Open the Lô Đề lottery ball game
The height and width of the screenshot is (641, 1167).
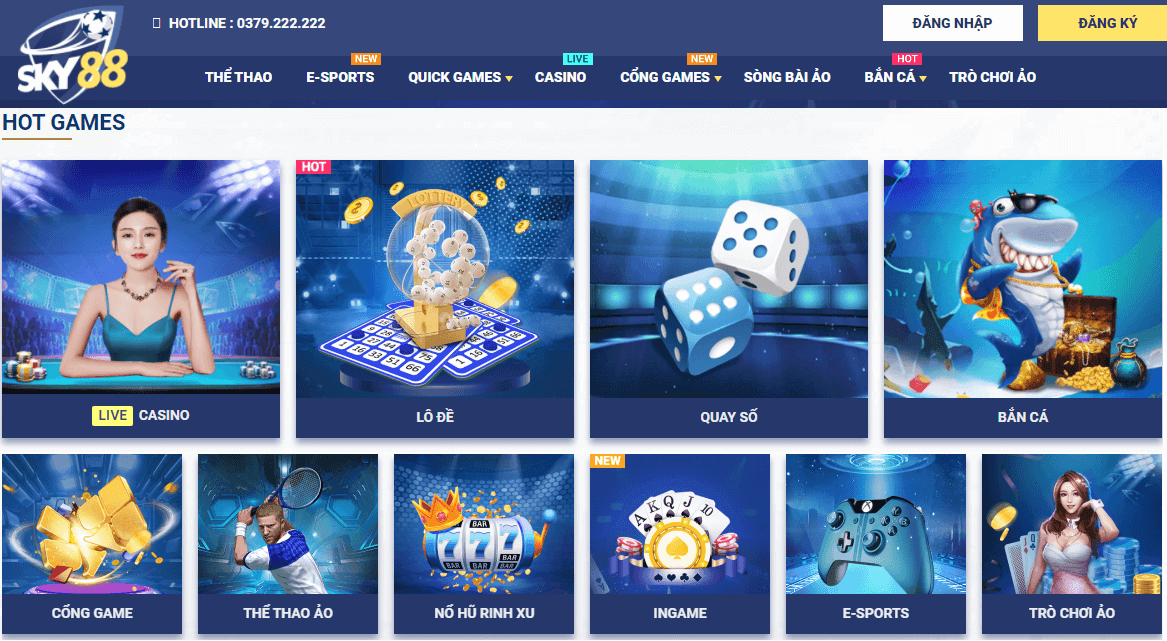435,299
